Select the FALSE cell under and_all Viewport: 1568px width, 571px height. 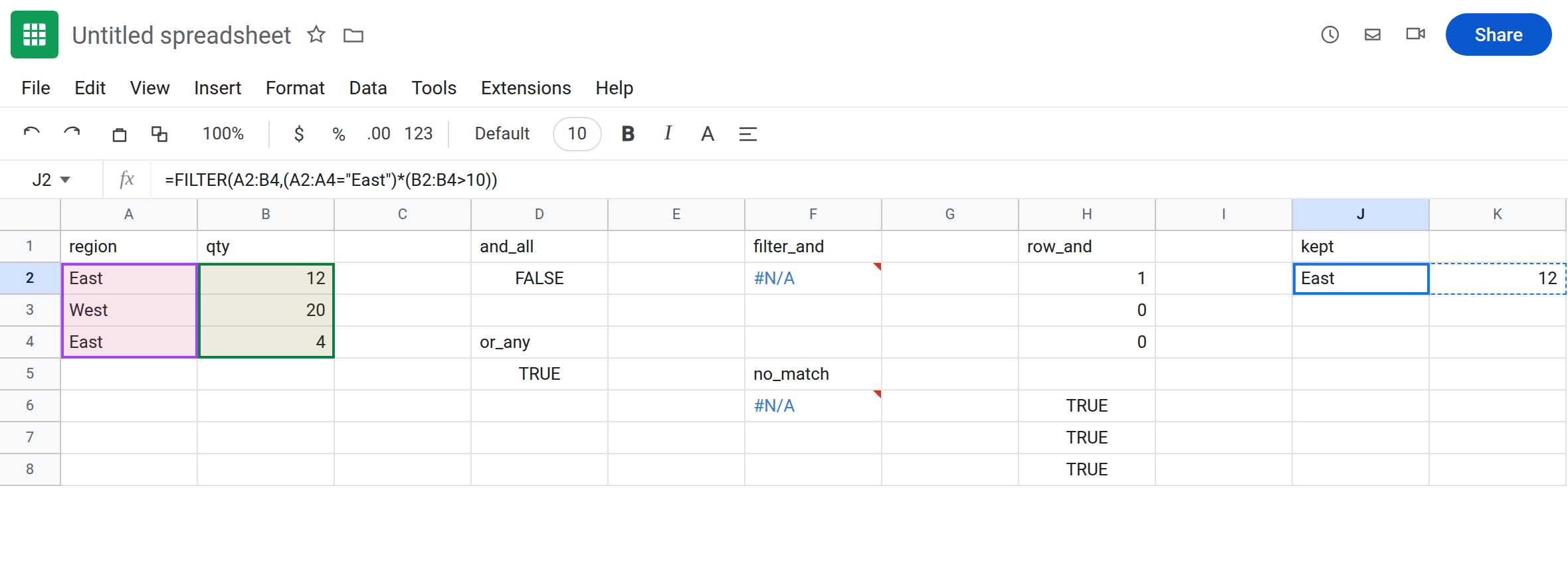click(539, 278)
